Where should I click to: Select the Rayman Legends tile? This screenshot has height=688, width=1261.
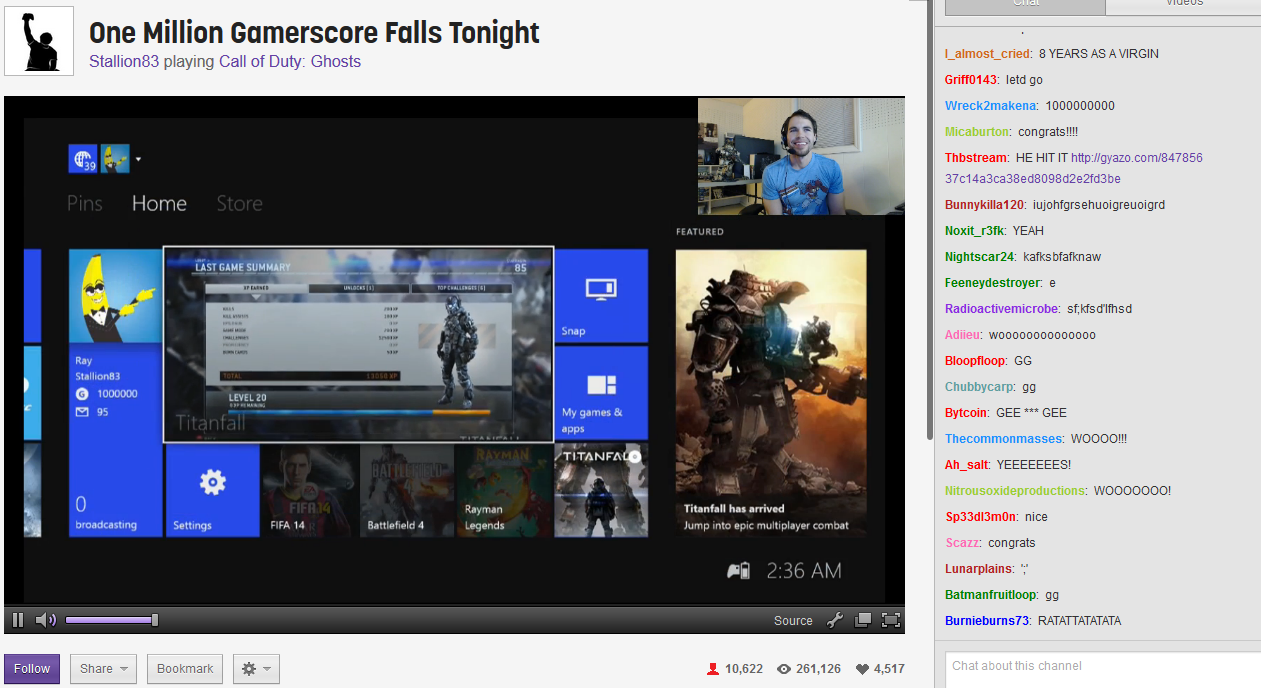point(503,490)
